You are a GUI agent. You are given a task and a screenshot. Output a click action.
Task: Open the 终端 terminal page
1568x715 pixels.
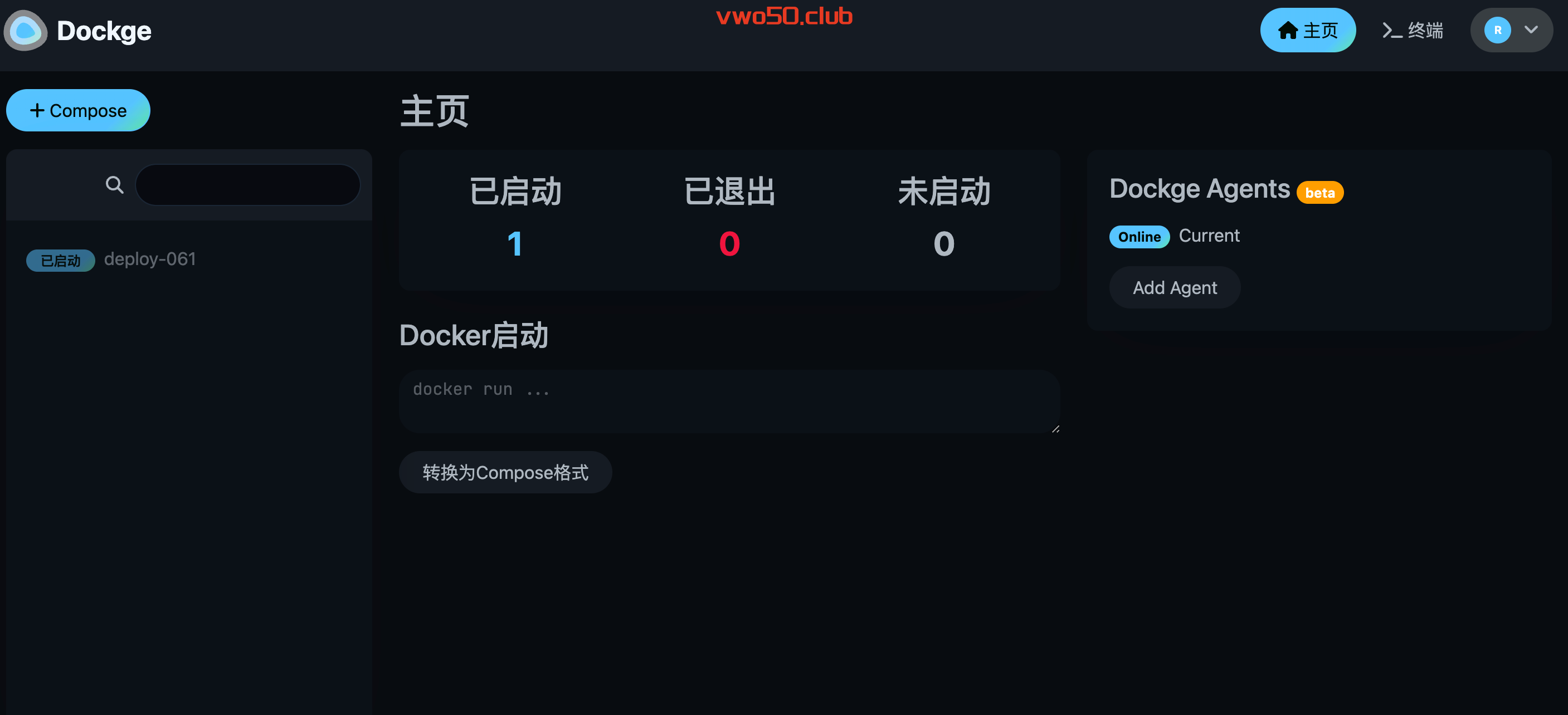pos(1412,31)
